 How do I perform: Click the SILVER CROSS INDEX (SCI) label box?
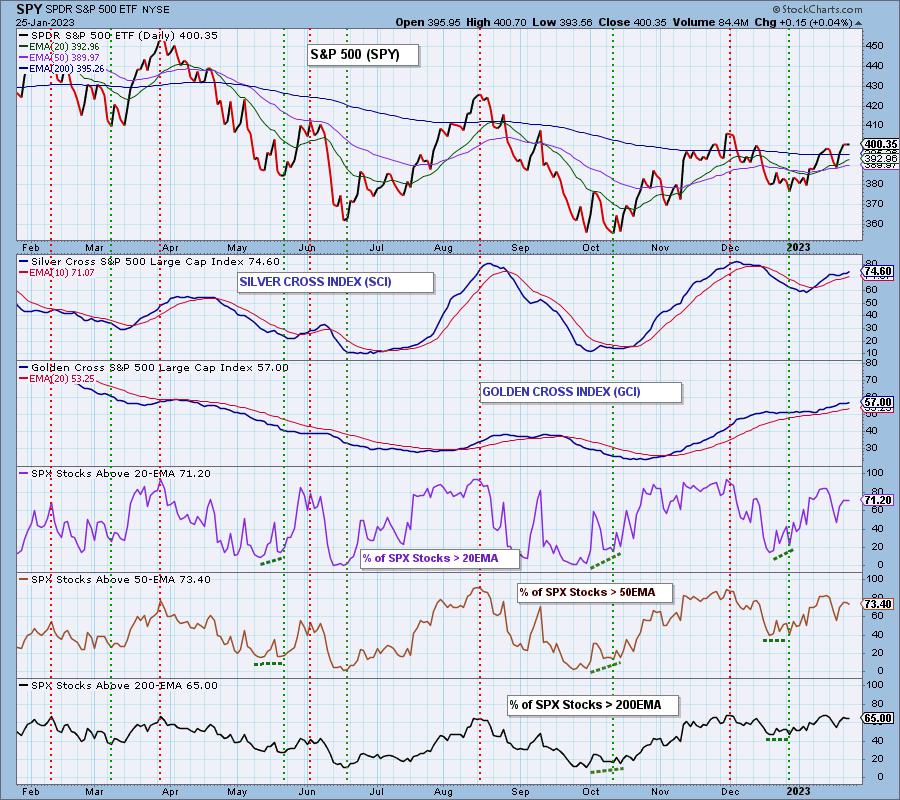[x=335, y=282]
